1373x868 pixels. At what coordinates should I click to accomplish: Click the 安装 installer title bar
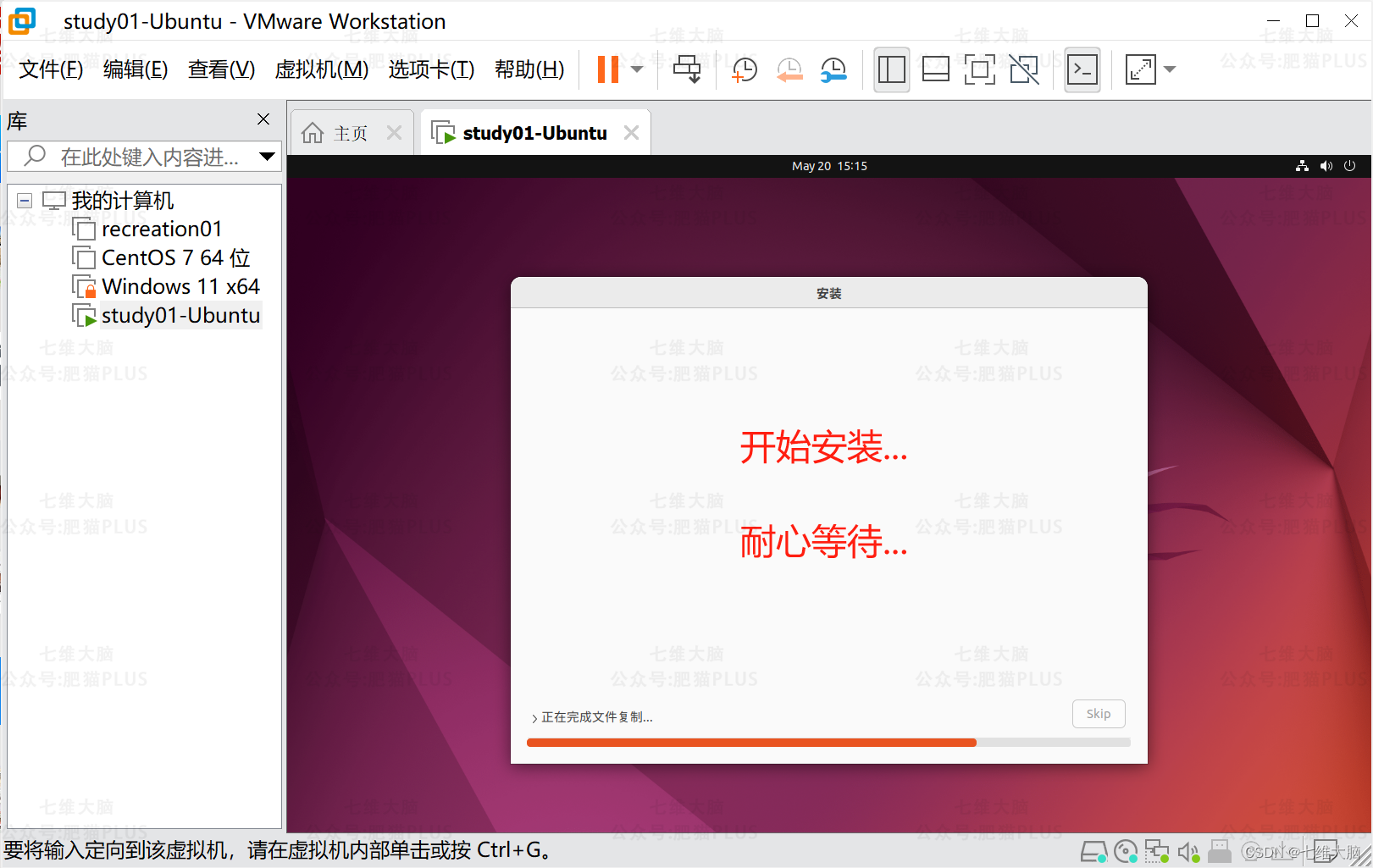coord(829,293)
